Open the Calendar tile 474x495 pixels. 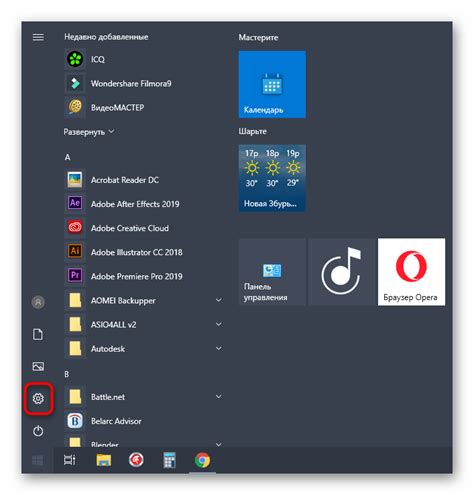(x=272, y=84)
